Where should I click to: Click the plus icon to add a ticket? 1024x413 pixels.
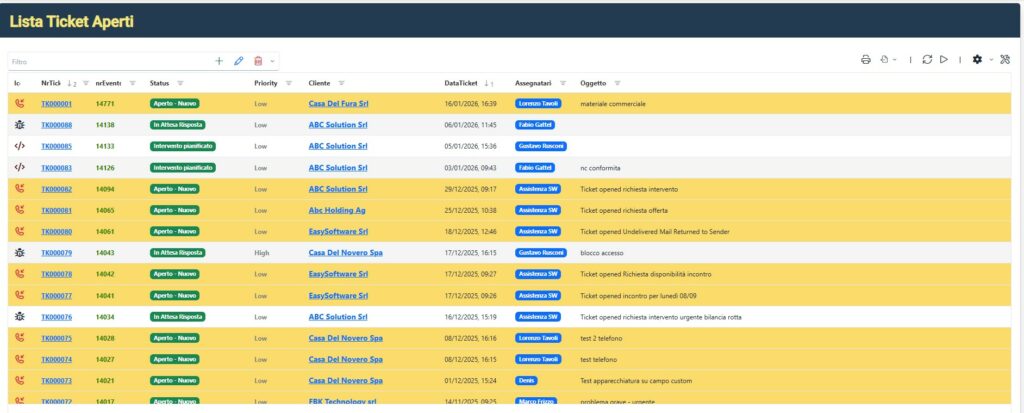click(219, 61)
